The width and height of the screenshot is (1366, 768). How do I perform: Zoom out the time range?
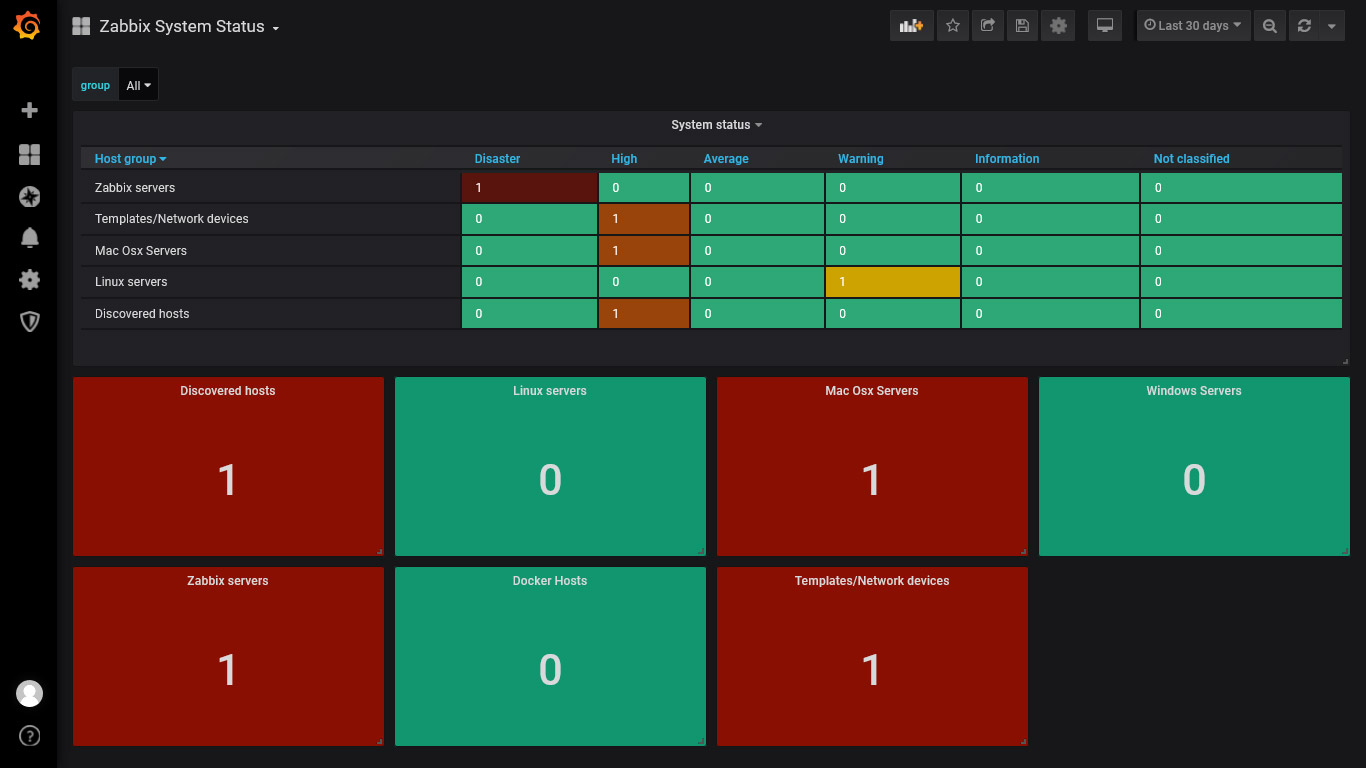[1269, 26]
